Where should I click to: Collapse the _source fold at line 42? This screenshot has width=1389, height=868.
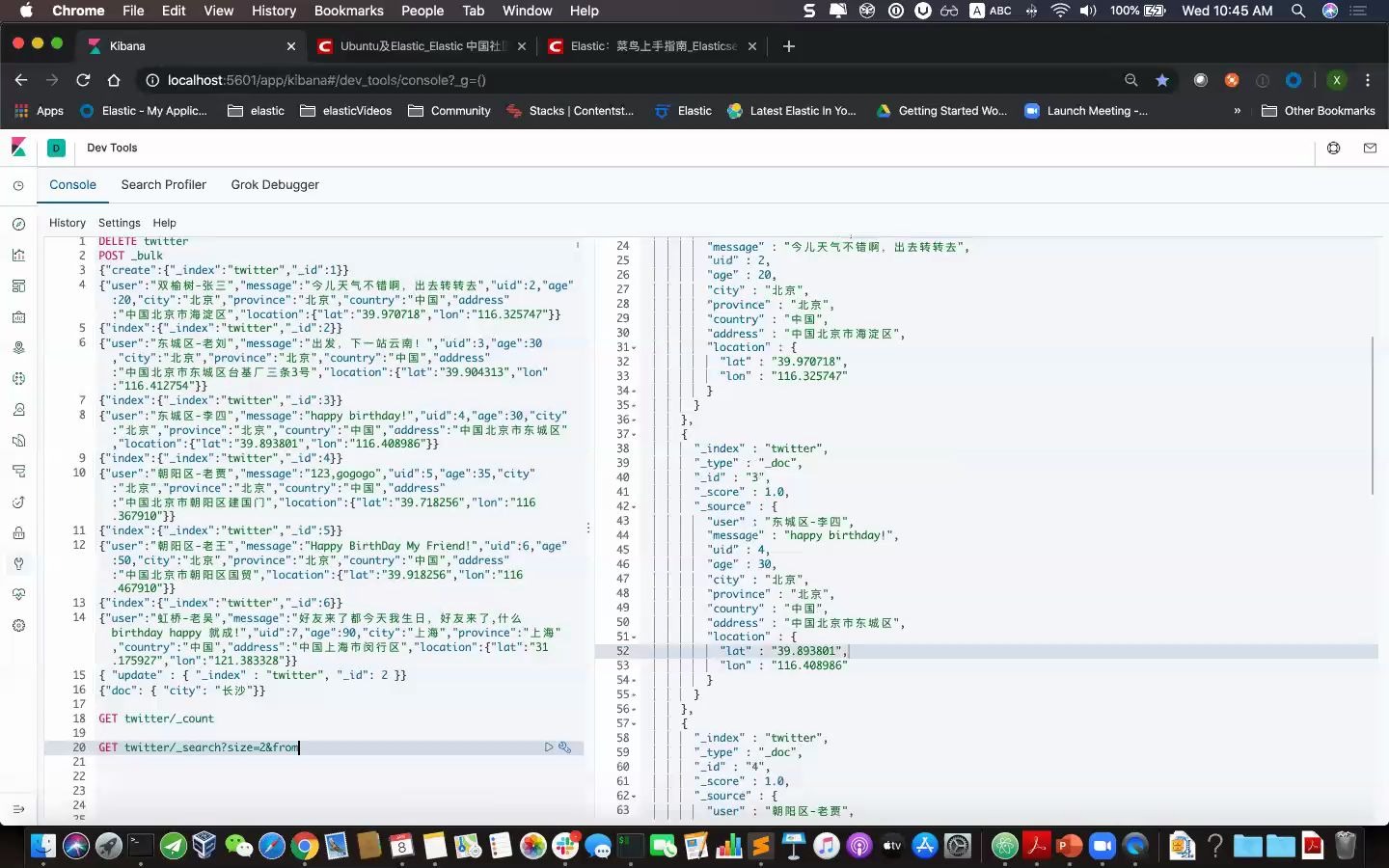pos(632,506)
